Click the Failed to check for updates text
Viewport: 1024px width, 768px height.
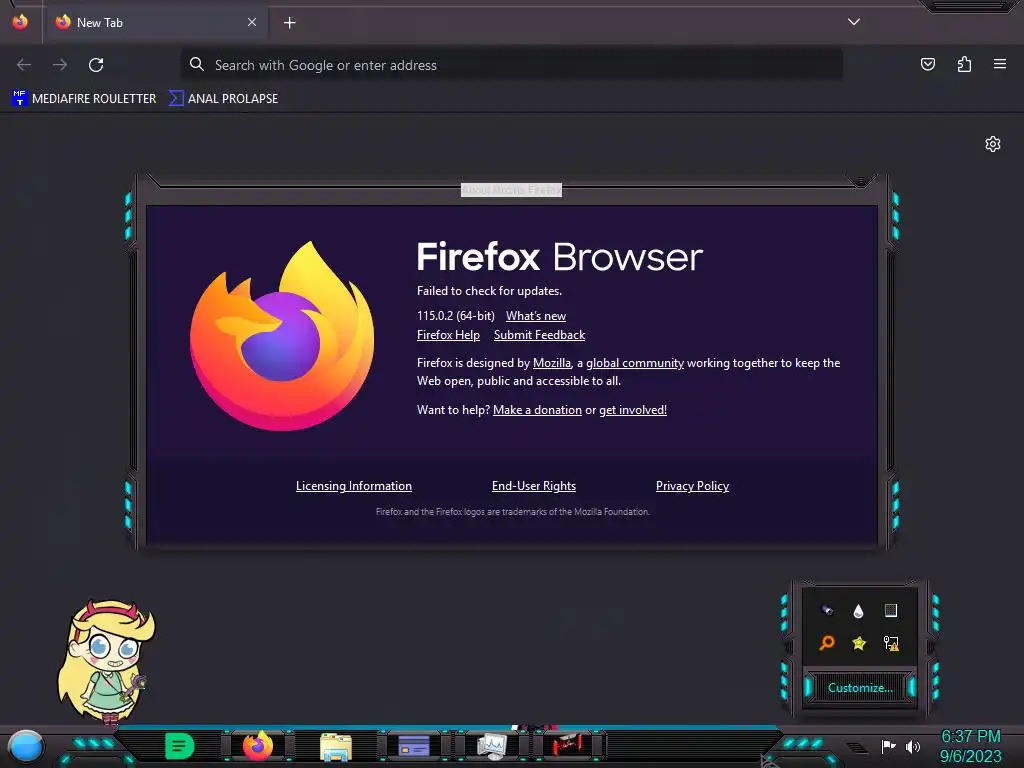(x=489, y=291)
